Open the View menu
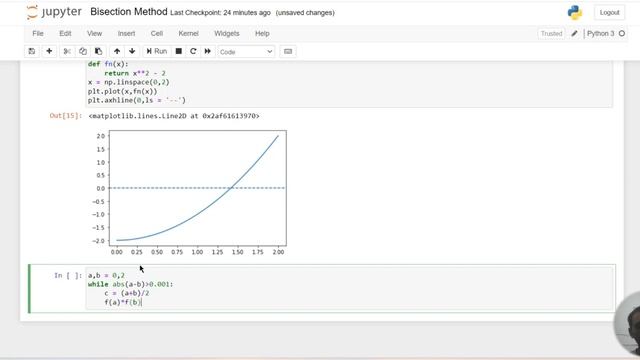This screenshot has height=360, width=640. point(94,33)
